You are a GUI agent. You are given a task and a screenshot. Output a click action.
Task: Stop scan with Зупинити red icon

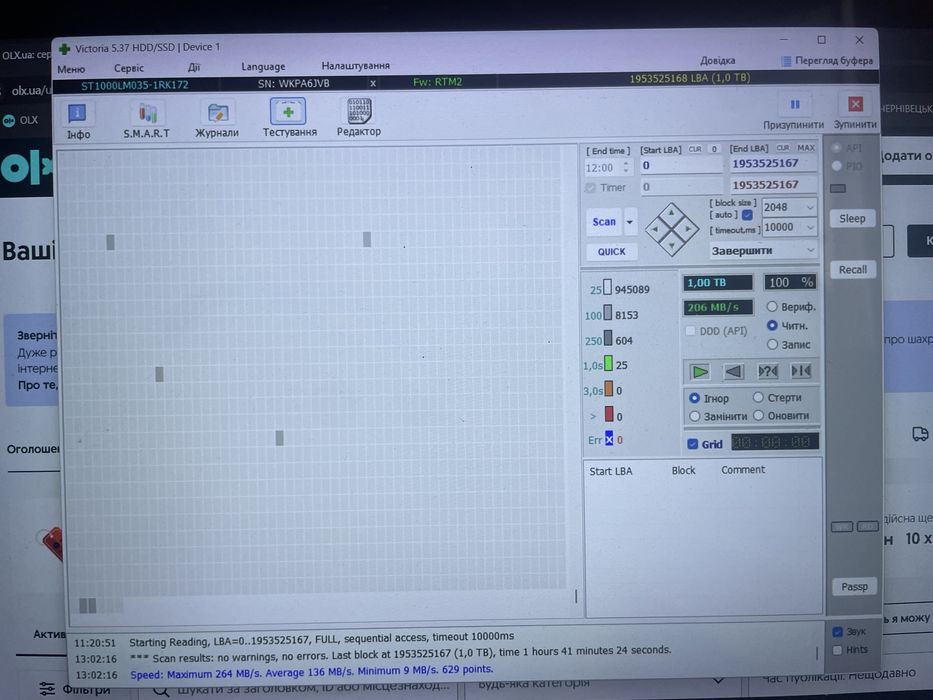point(855,104)
